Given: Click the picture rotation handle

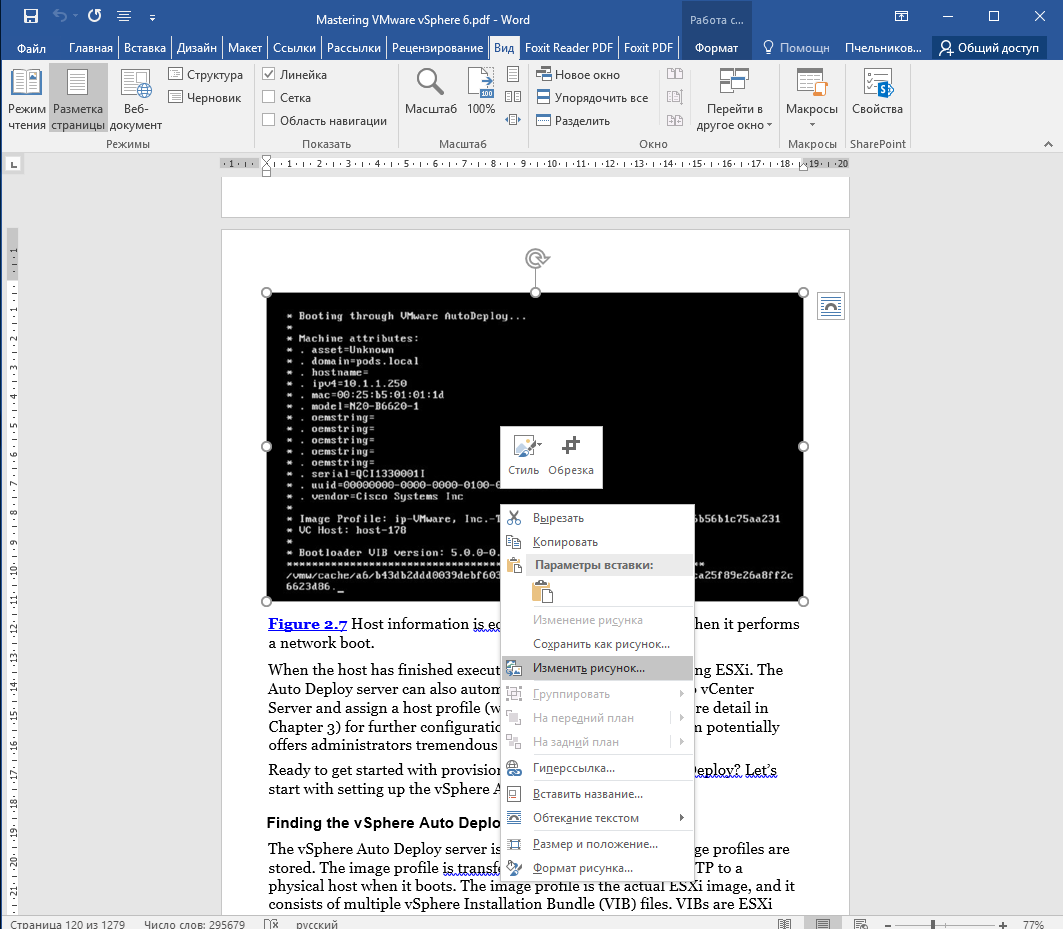Looking at the screenshot, I should tap(536, 258).
